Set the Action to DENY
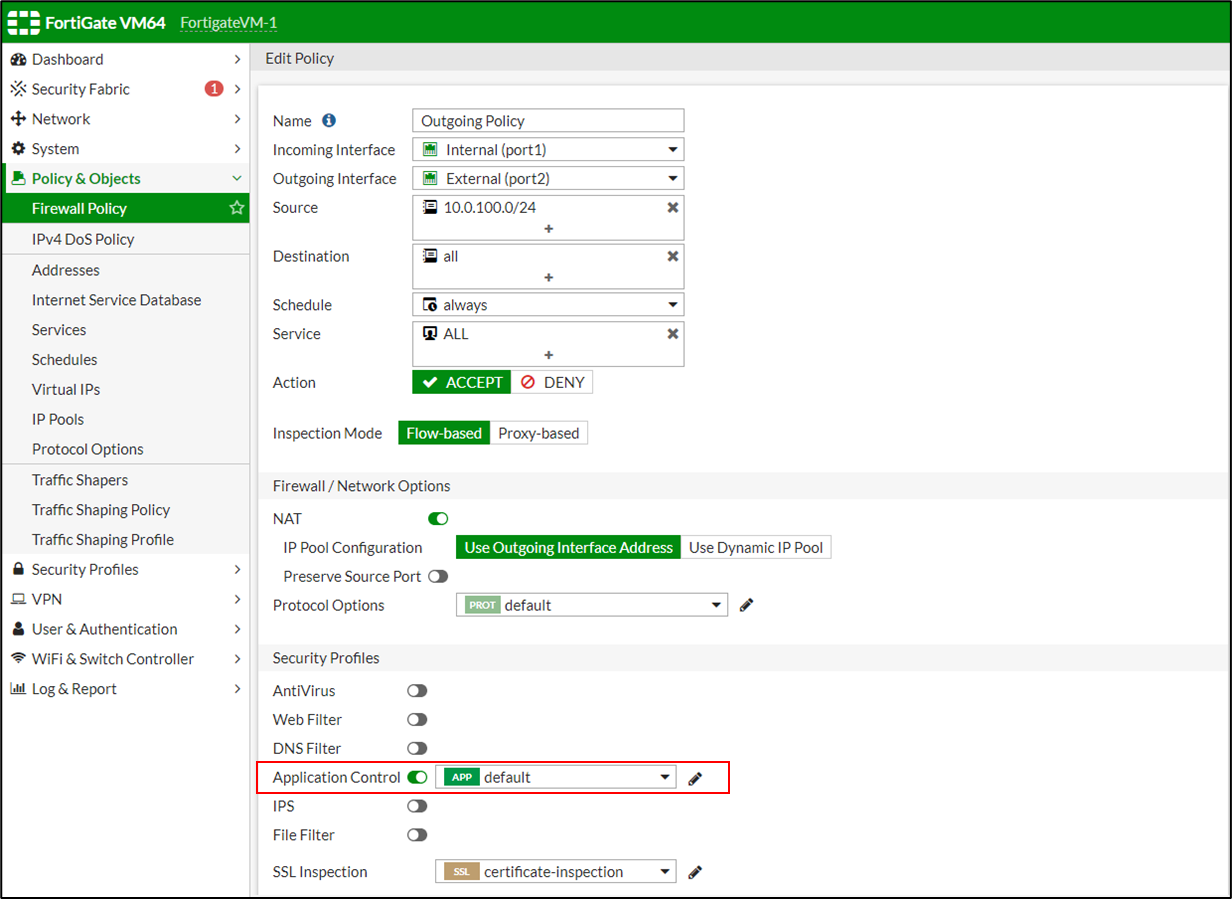The height and width of the screenshot is (899, 1232). click(553, 382)
